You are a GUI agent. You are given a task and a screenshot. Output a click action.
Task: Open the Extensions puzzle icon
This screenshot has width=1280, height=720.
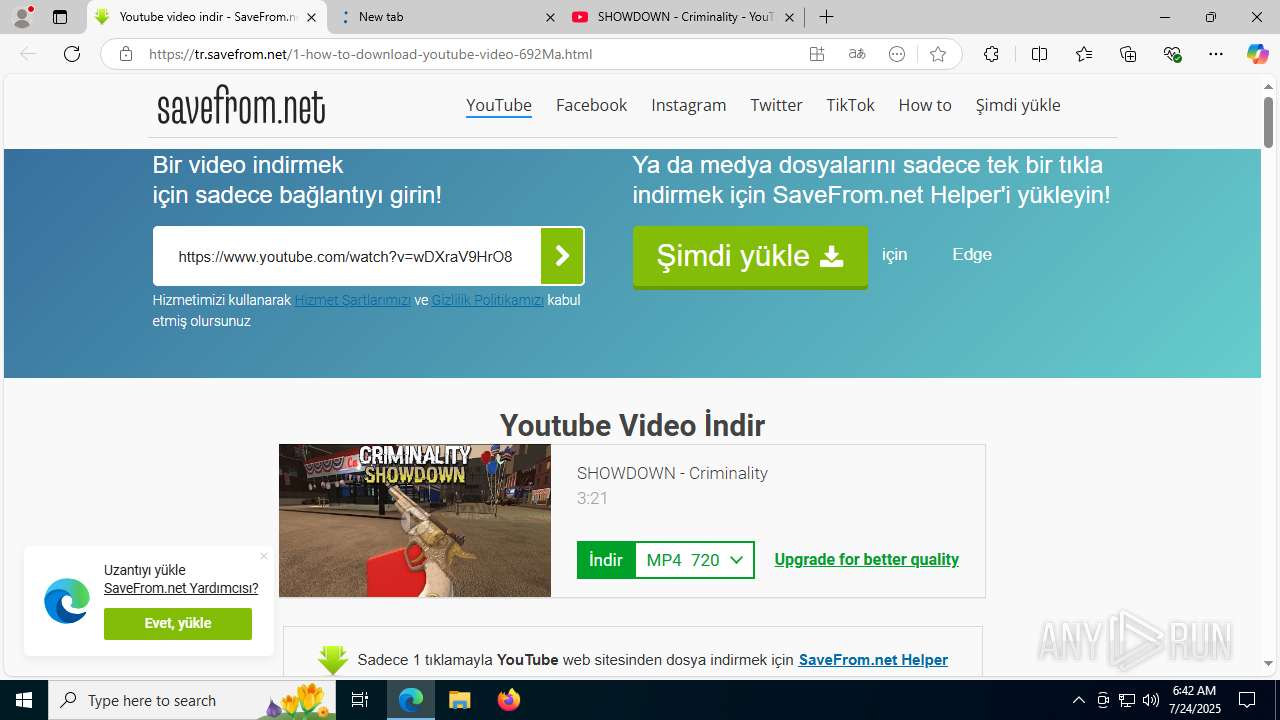pos(991,54)
